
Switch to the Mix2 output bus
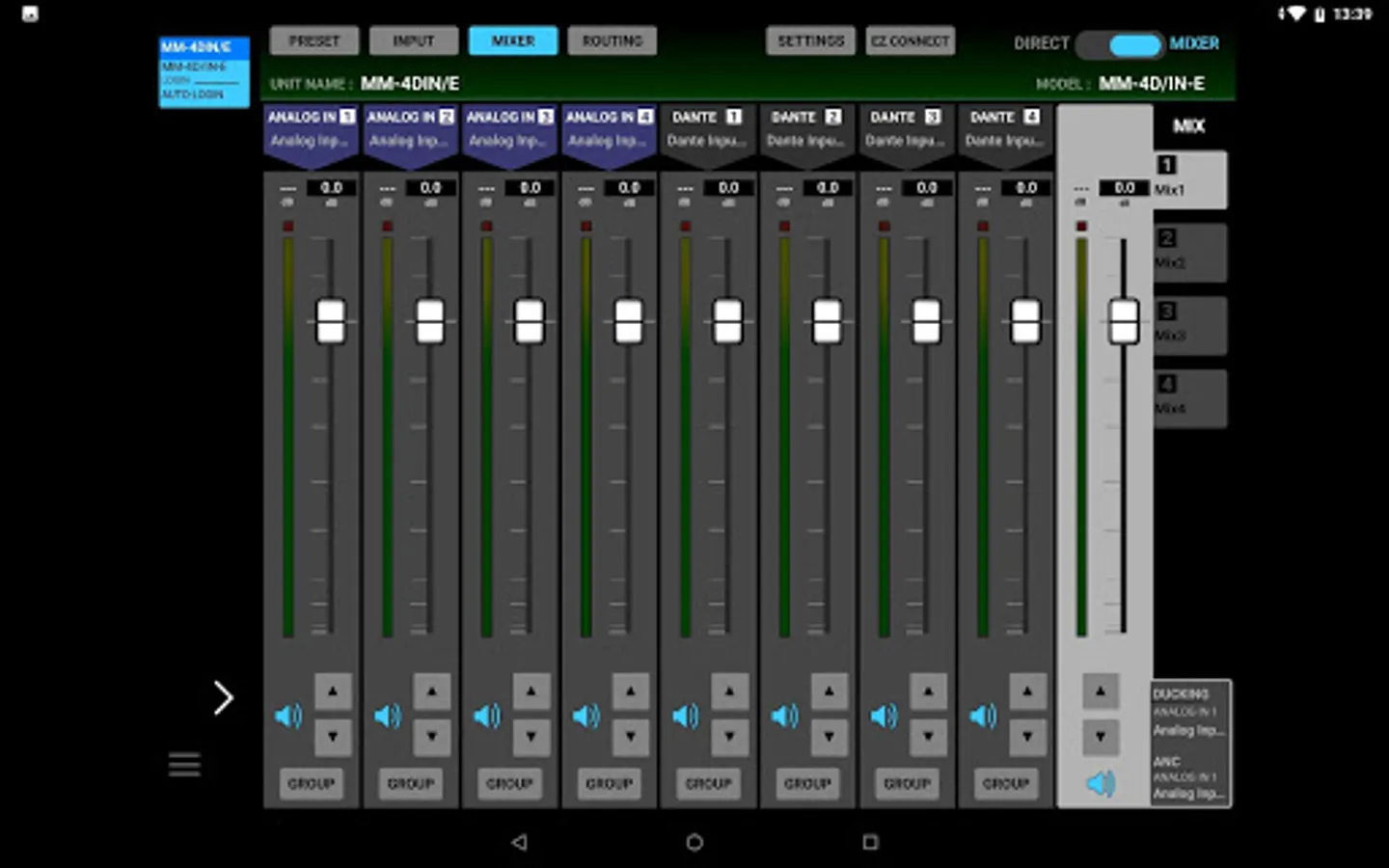[1190, 253]
